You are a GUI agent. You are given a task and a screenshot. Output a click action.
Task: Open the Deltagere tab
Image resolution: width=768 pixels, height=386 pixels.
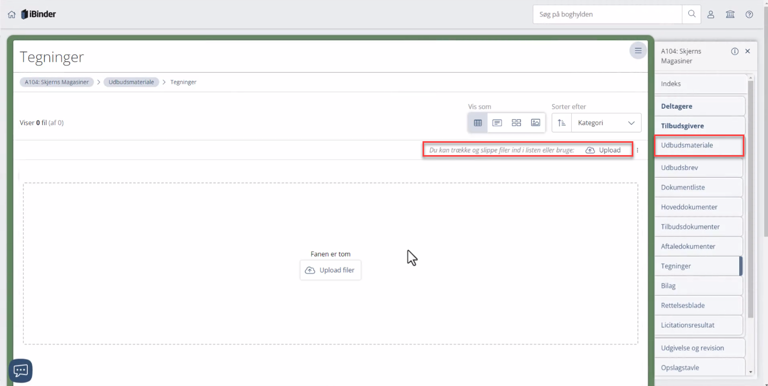[x=699, y=106]
